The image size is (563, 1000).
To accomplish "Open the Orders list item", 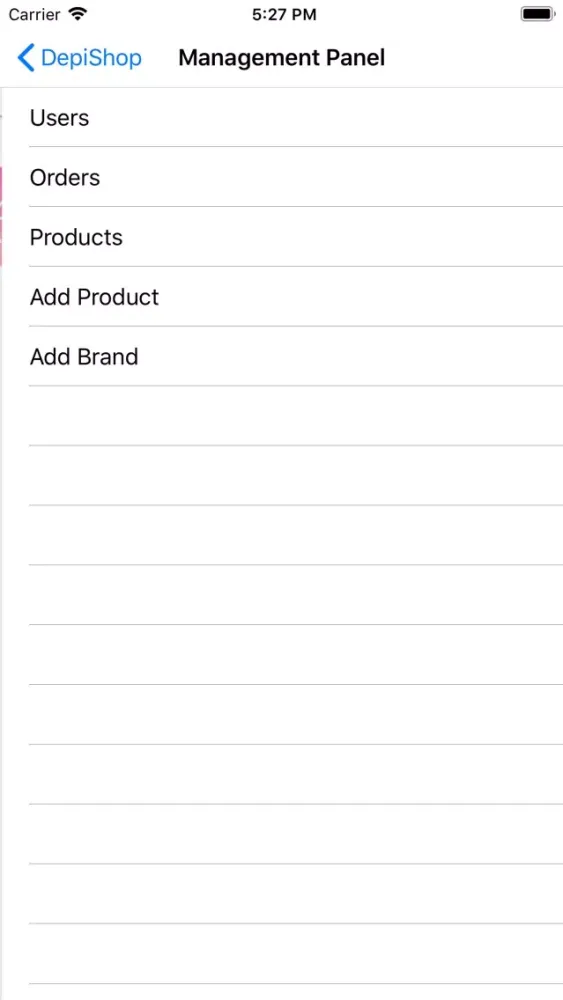I will tap(281, 177).
